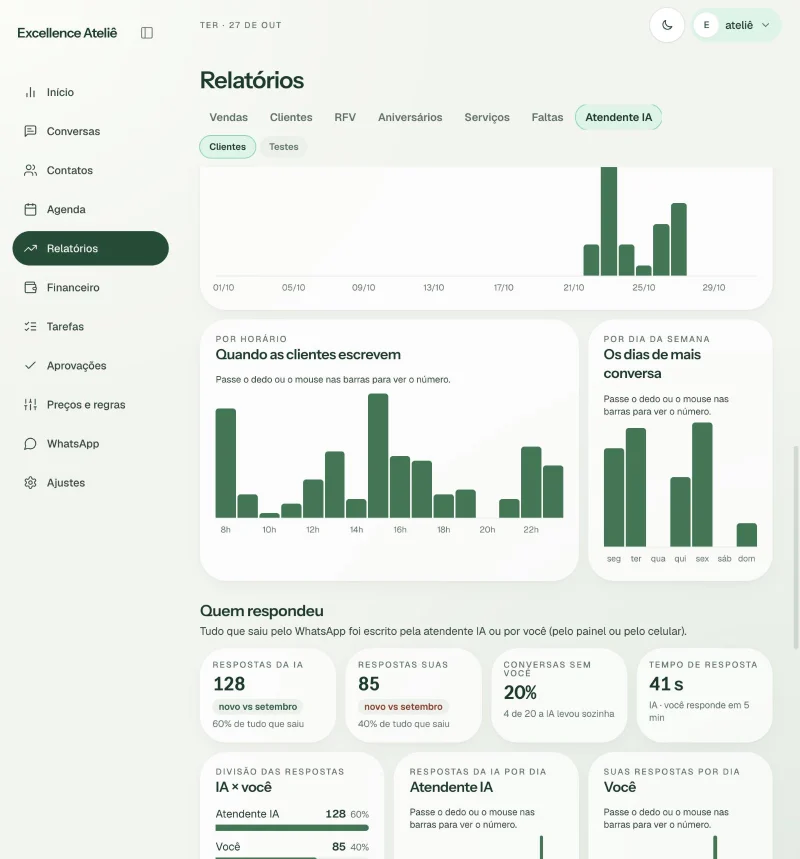
Task: Switch to the Aniversários tab
Action: (410, 117)
